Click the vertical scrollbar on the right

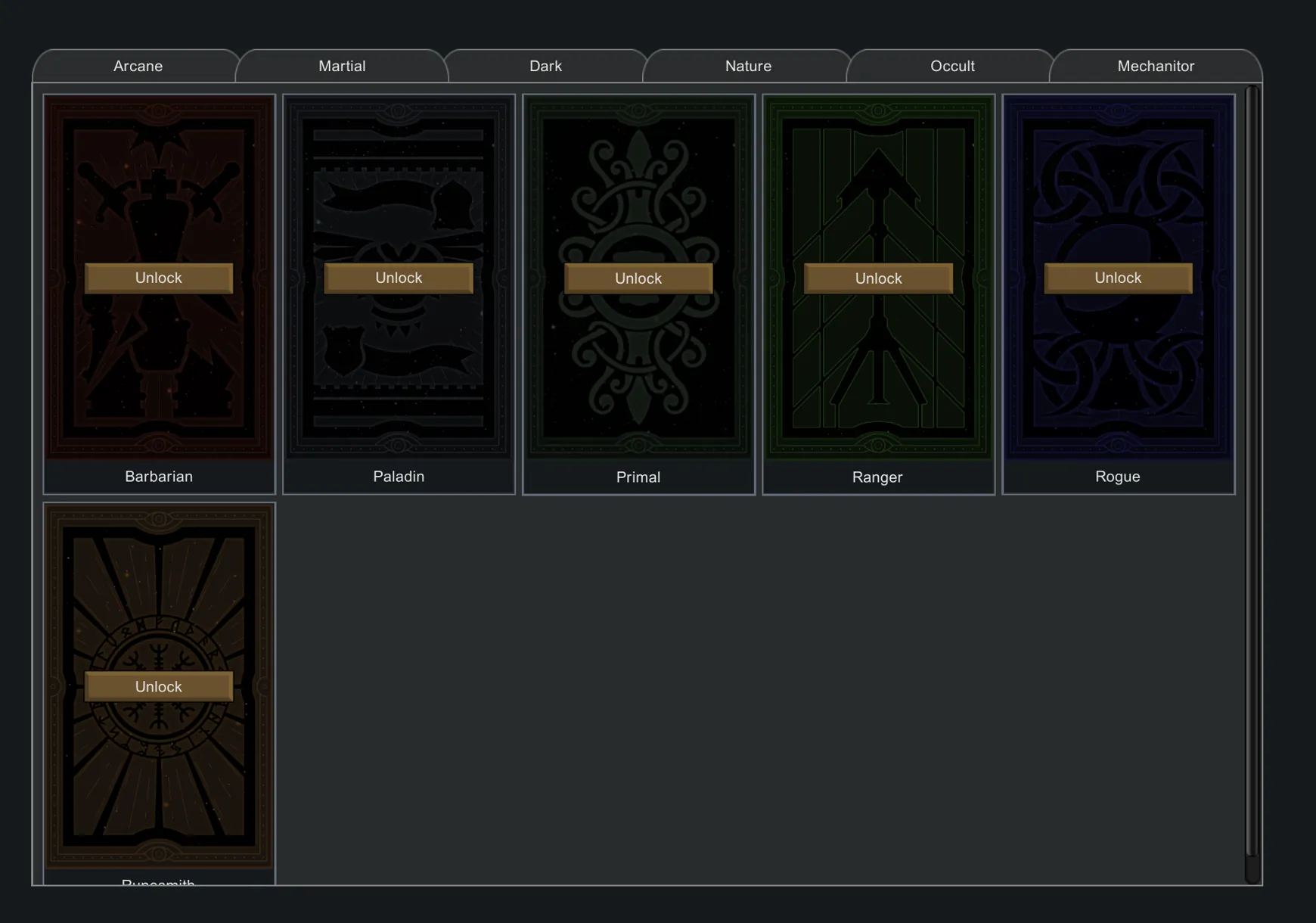[1252, 469]
